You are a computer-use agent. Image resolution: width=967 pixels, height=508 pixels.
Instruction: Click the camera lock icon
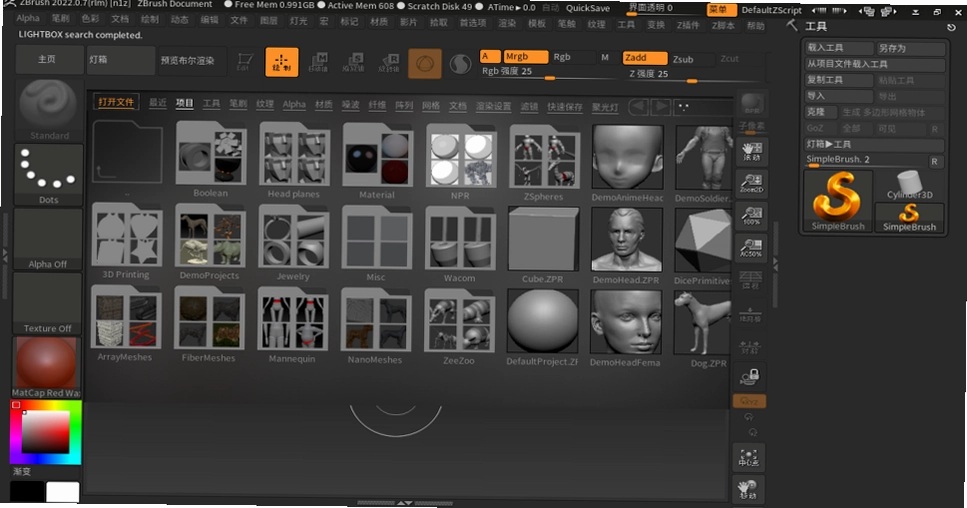point(750,376)
